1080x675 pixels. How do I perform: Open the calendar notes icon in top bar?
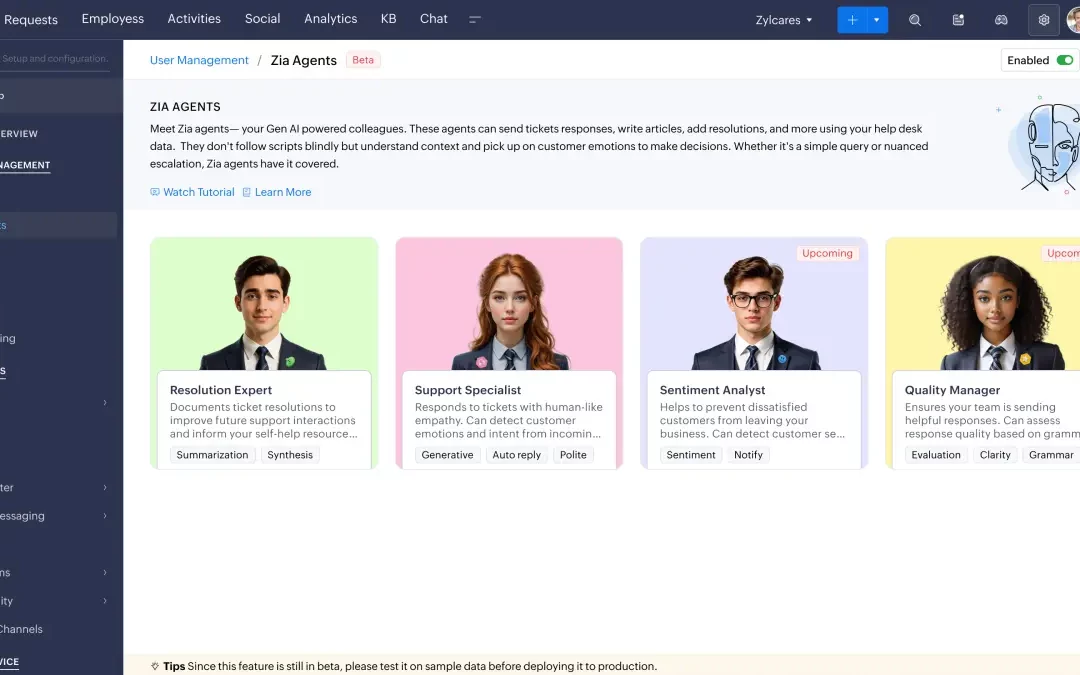[958, 20]
